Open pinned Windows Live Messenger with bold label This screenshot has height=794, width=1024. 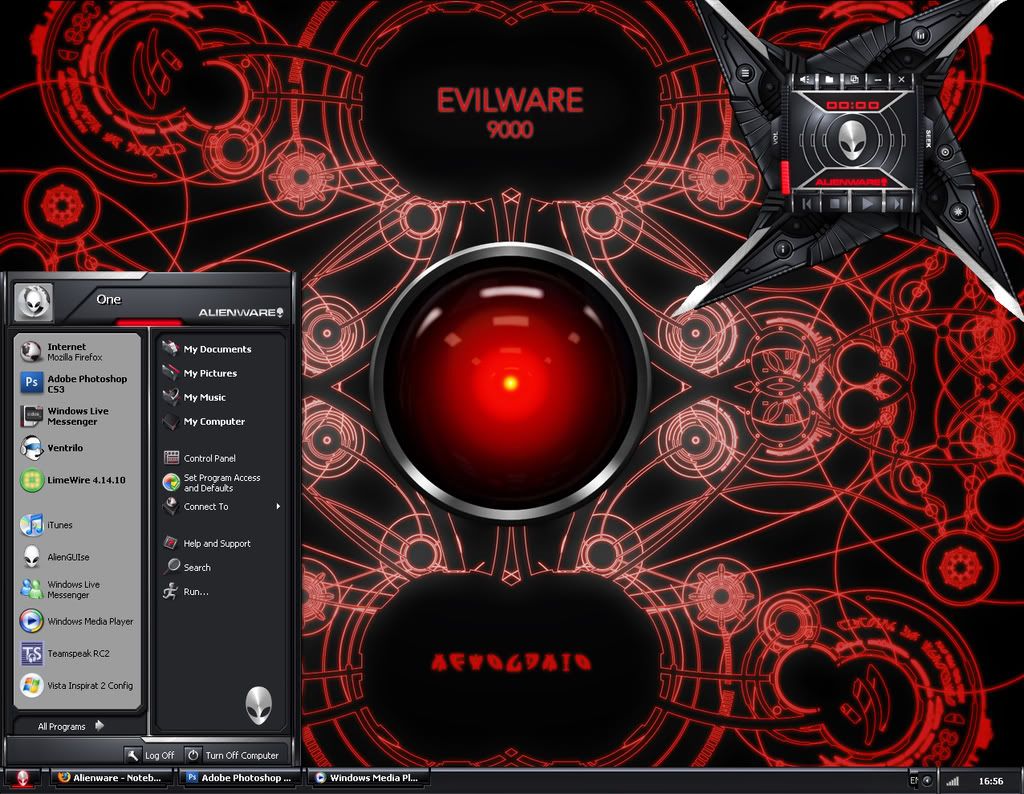click(x=77, y=416)
